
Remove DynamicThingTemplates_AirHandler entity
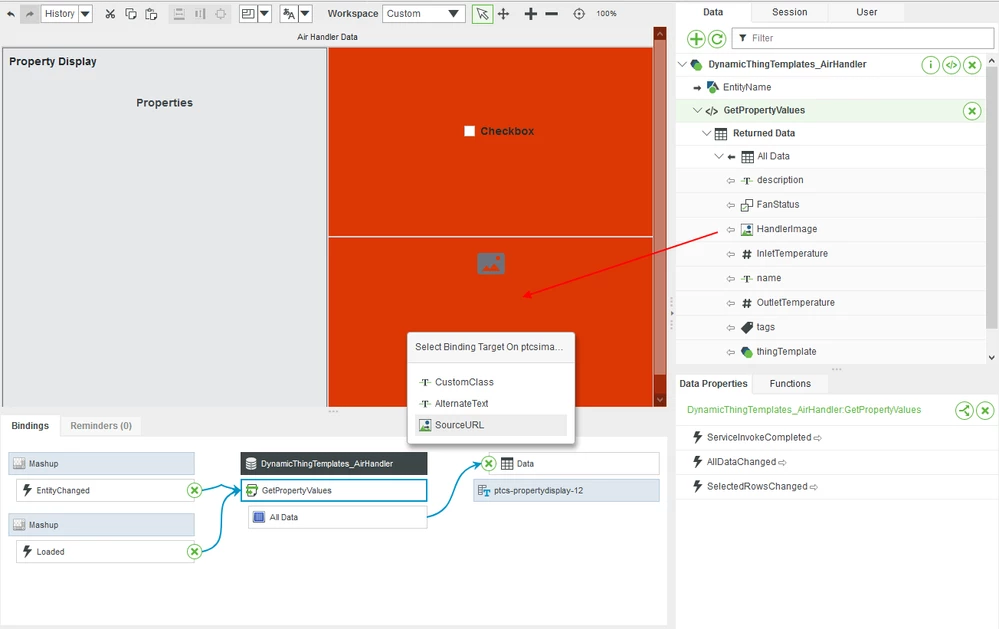[x=972, y=64]
